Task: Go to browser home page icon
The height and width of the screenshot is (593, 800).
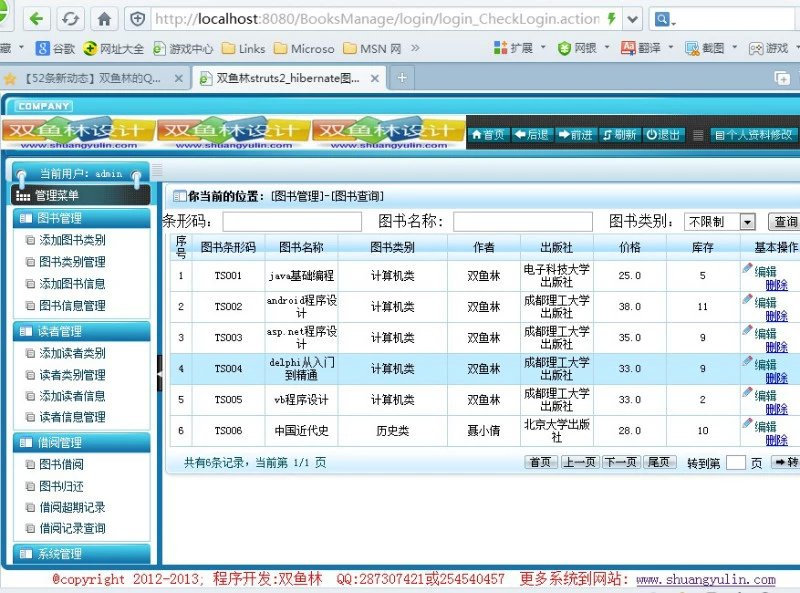Action: [104, 19]
